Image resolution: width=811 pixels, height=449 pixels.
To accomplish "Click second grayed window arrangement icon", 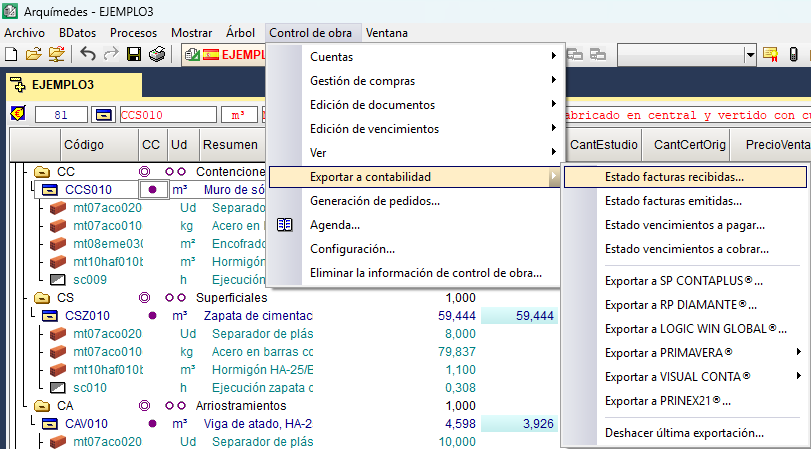I will (x=598, y=54).
